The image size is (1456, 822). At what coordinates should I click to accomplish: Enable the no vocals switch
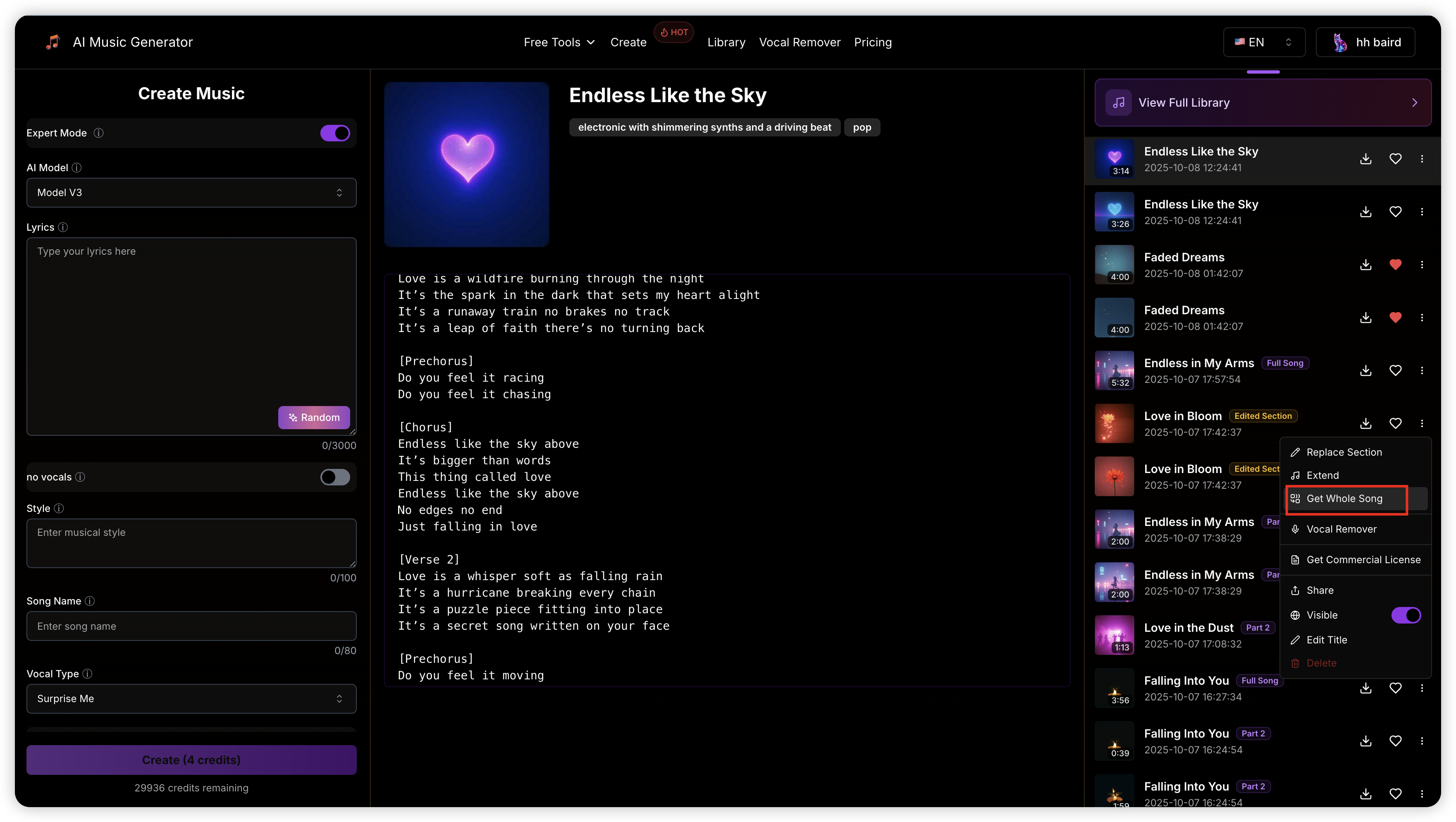(x=335, y=477)
